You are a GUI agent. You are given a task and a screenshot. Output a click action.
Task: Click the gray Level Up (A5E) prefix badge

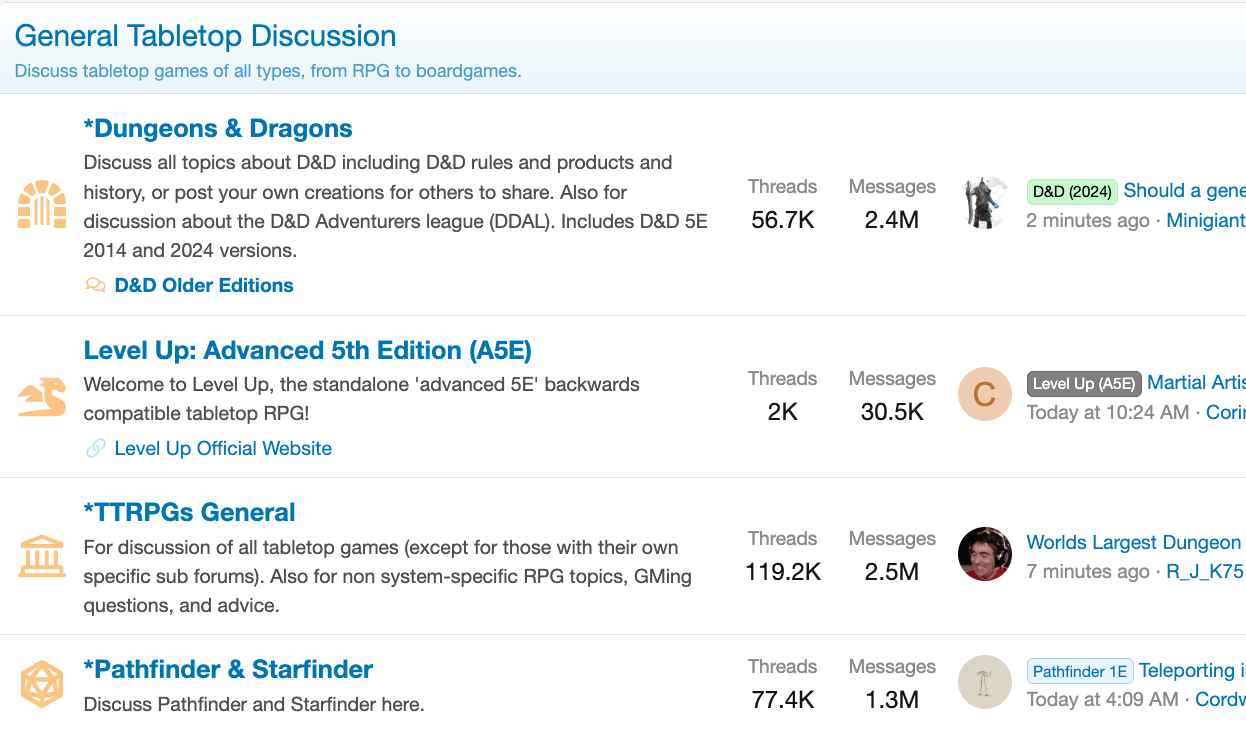tap(1083, 383)
